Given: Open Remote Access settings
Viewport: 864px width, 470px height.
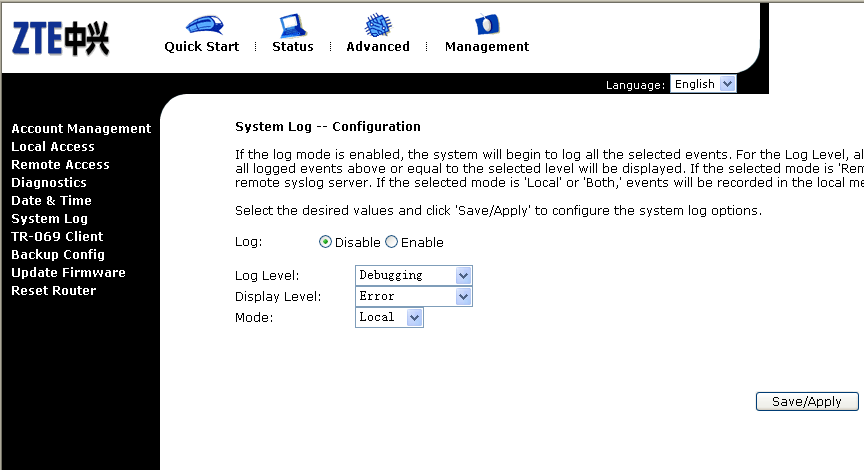Looking at the screenshot, I should [61, 165].
